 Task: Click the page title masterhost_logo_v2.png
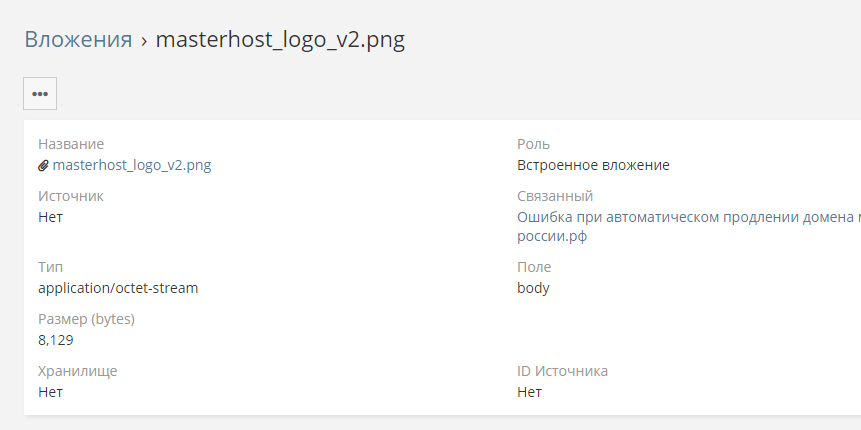coord(280,40)
